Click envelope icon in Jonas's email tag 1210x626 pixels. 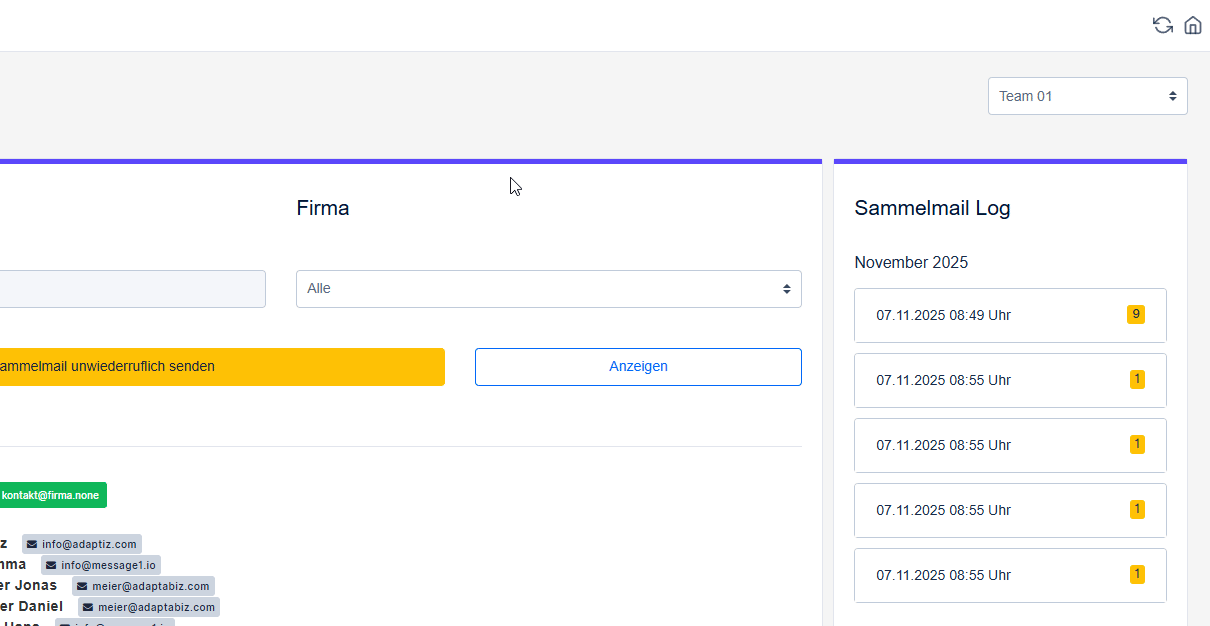tap(82, 586)
